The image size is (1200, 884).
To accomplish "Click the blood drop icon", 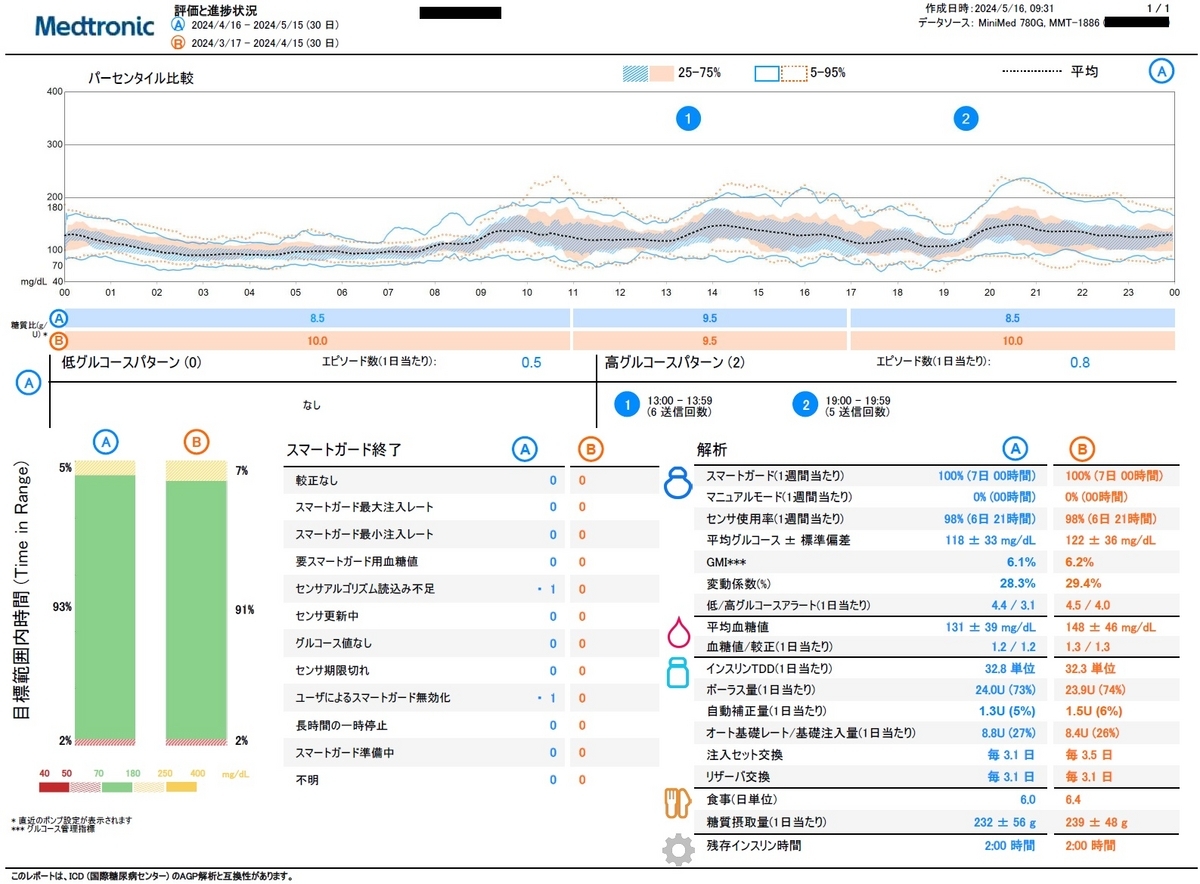I will point(679,633).
